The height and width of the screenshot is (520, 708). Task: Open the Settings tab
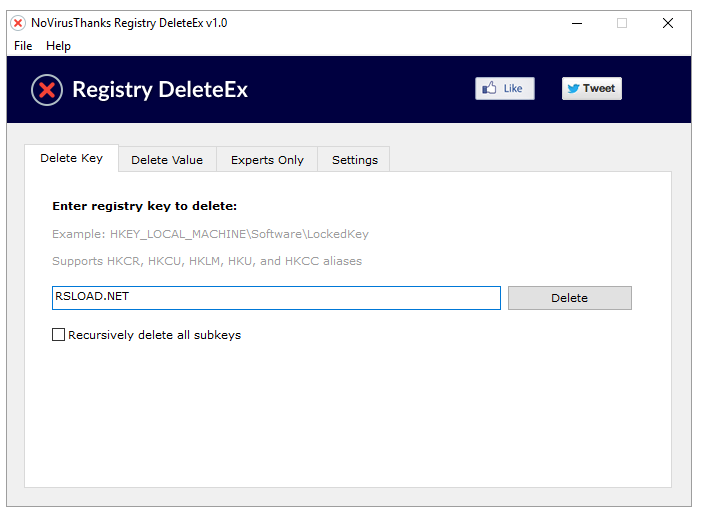point(355,160)
